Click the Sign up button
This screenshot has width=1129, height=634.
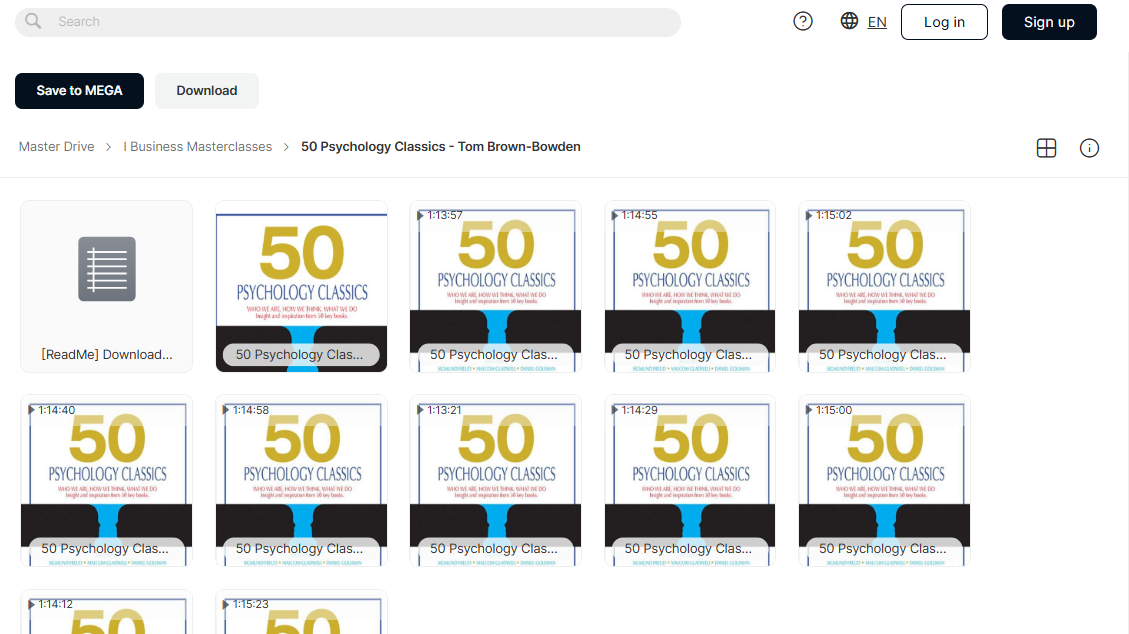(x=1049, y=22)
